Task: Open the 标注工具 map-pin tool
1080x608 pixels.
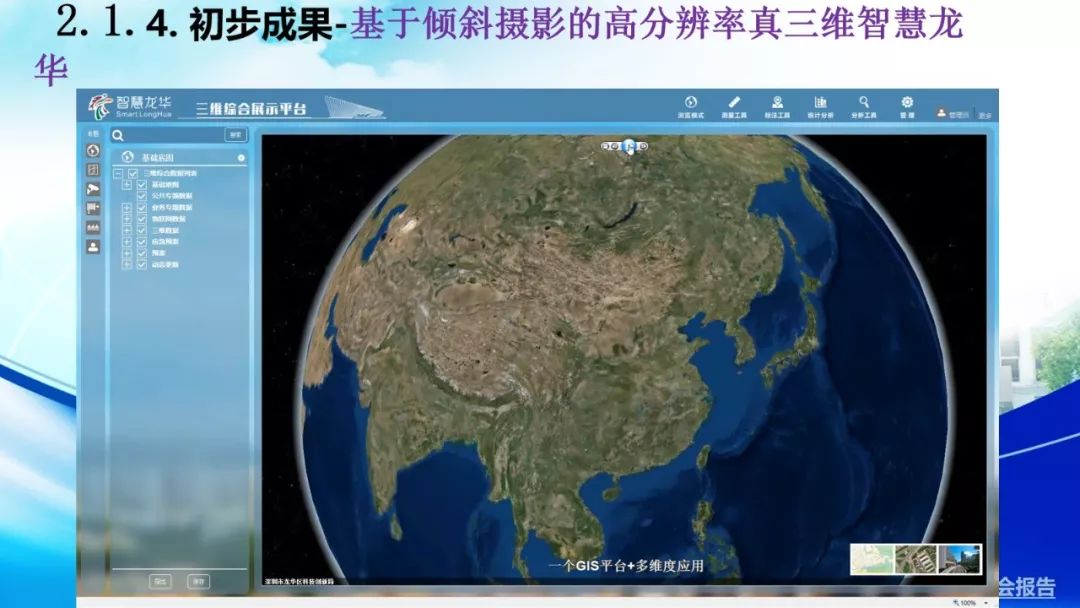Action: pyautogui.click(x=777, y=107)
